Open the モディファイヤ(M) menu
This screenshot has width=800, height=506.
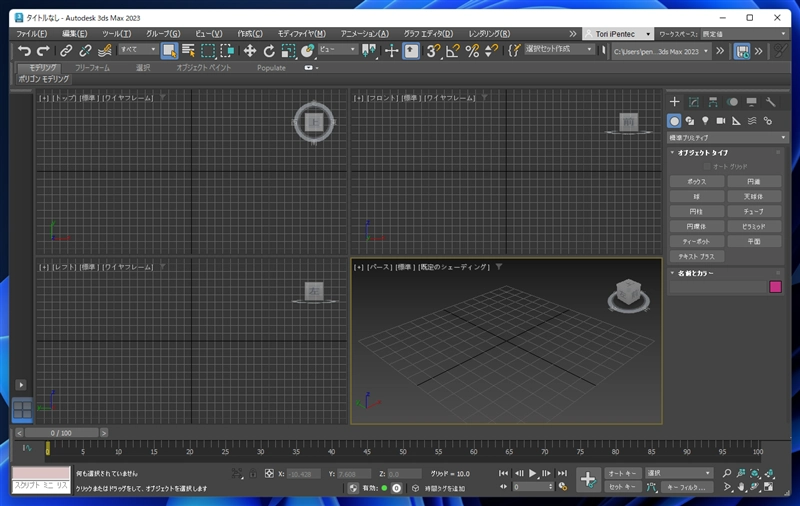(302, 34)
